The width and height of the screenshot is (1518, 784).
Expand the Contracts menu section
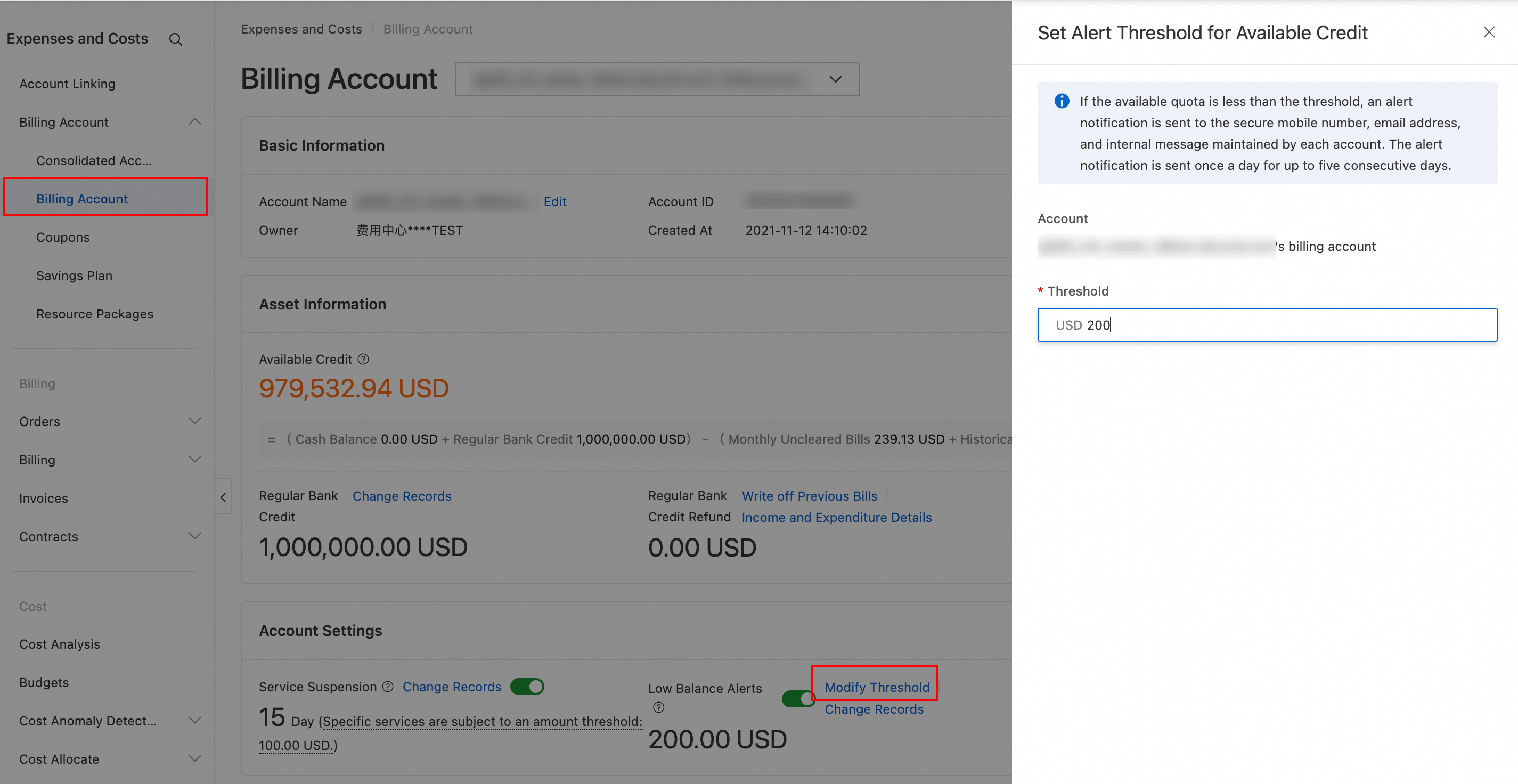point(194,536)
